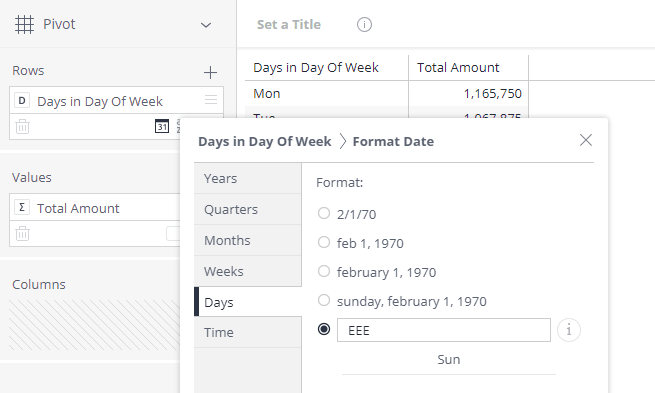Switch to the Months tab
The image size is (655, 393).
(x=248, y=240)
